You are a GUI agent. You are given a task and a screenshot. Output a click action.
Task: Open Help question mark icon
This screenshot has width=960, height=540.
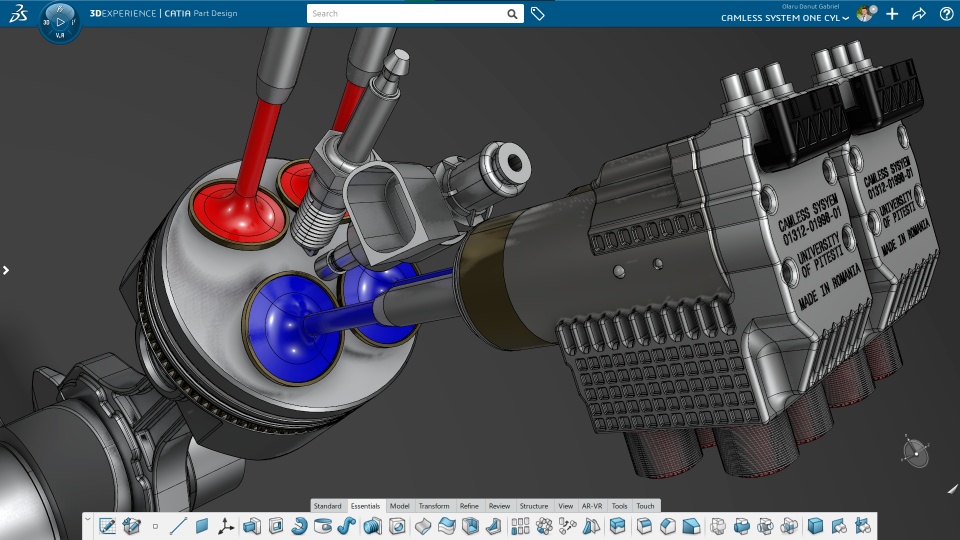coord(946,14)
